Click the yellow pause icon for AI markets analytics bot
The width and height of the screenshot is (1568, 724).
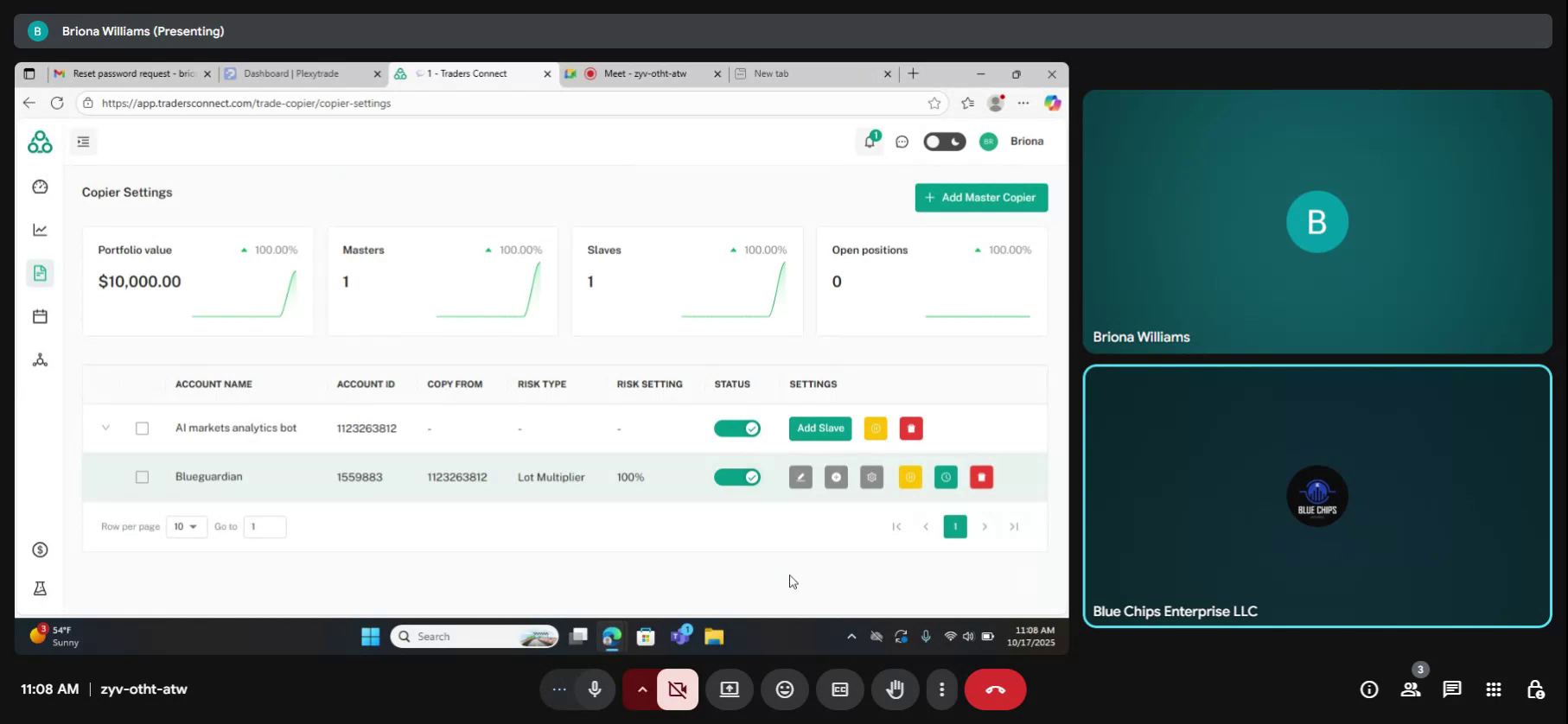pyautogui.click(x=876, y=429)
